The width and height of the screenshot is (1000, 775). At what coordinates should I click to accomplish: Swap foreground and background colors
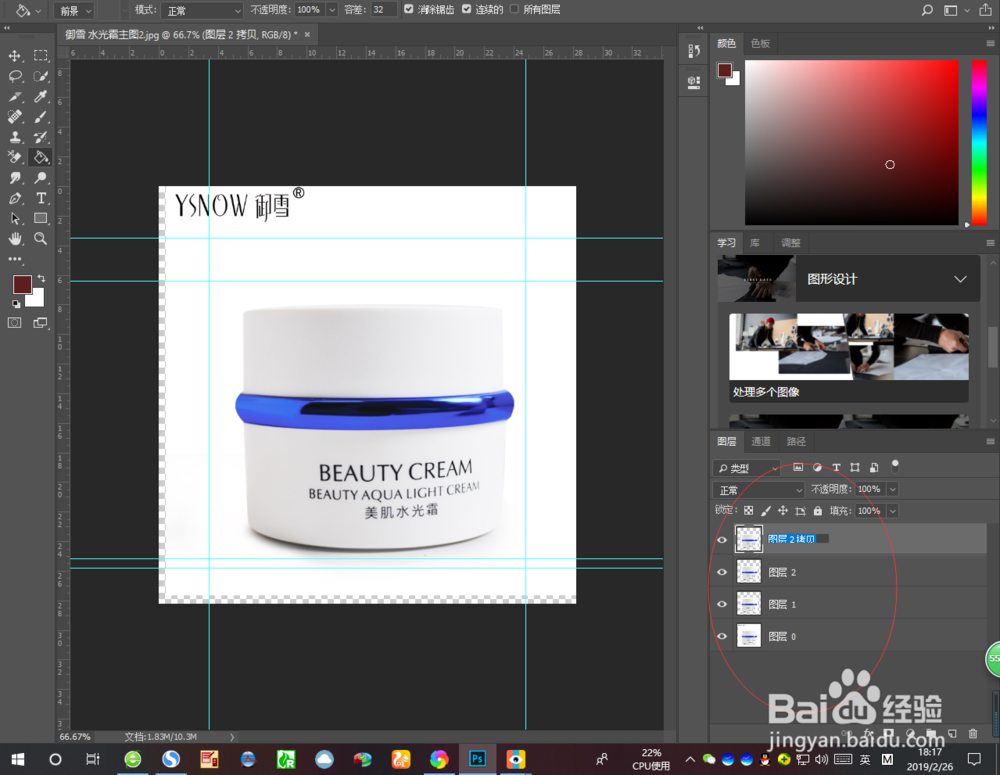point(41,278)
